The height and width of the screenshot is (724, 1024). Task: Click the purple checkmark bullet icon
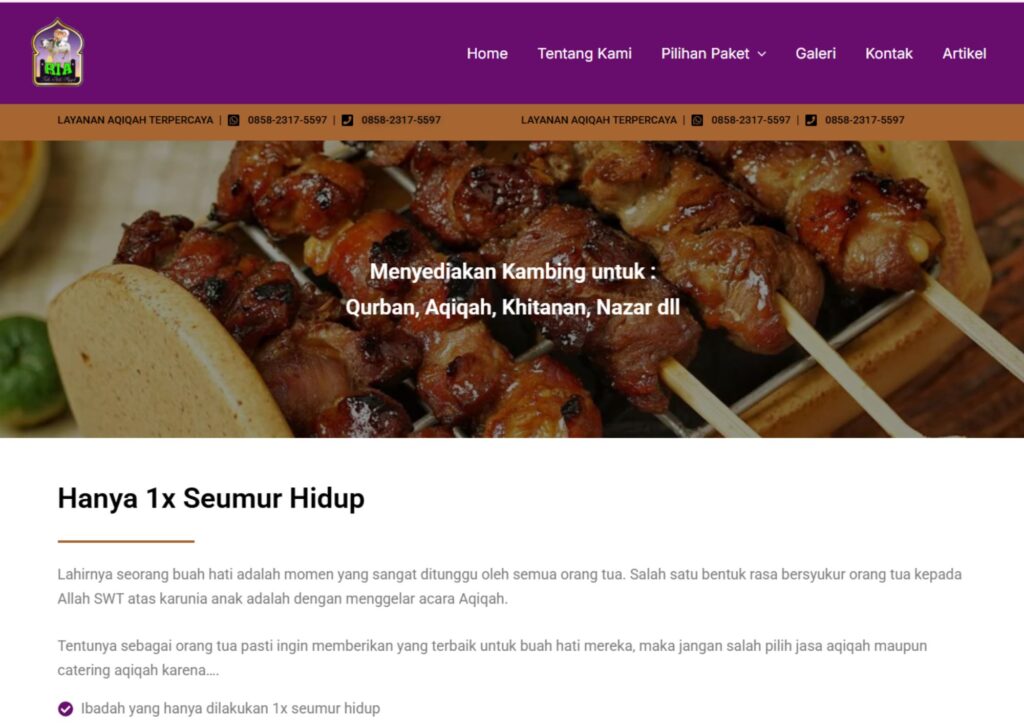pos(65,708)
